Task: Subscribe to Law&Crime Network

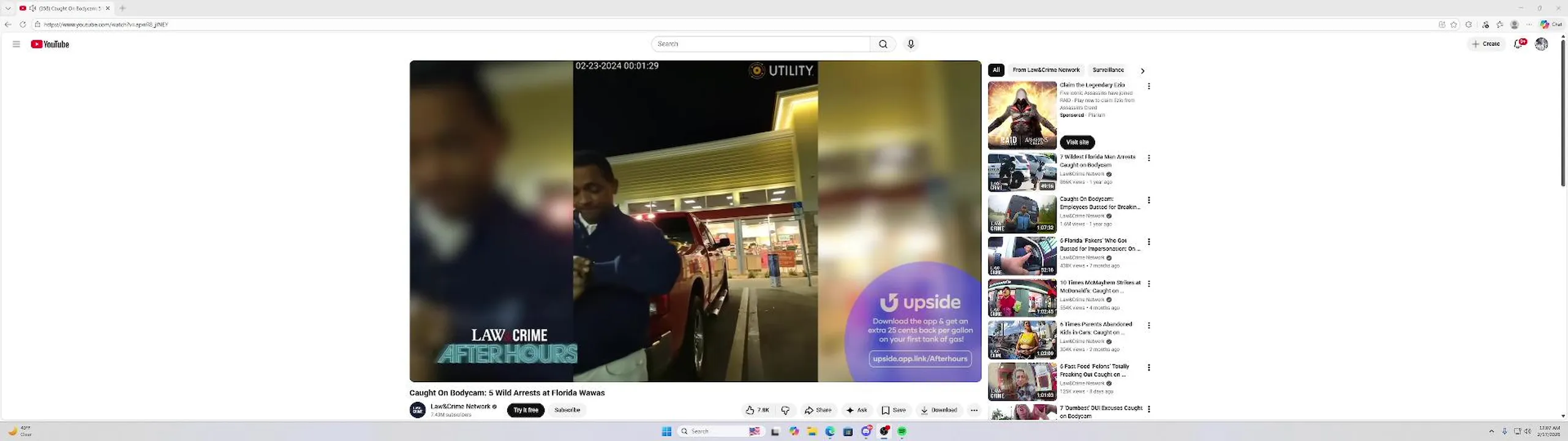Action: click(x=567, y=410)
